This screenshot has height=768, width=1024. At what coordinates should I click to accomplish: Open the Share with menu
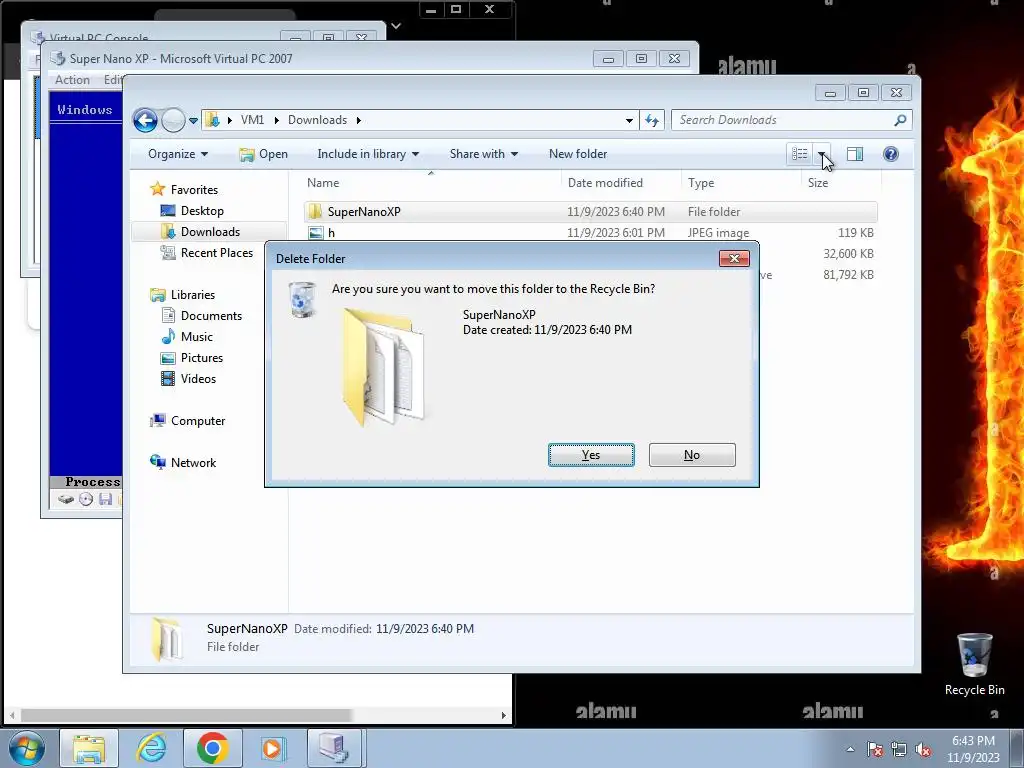pos(484,154)
